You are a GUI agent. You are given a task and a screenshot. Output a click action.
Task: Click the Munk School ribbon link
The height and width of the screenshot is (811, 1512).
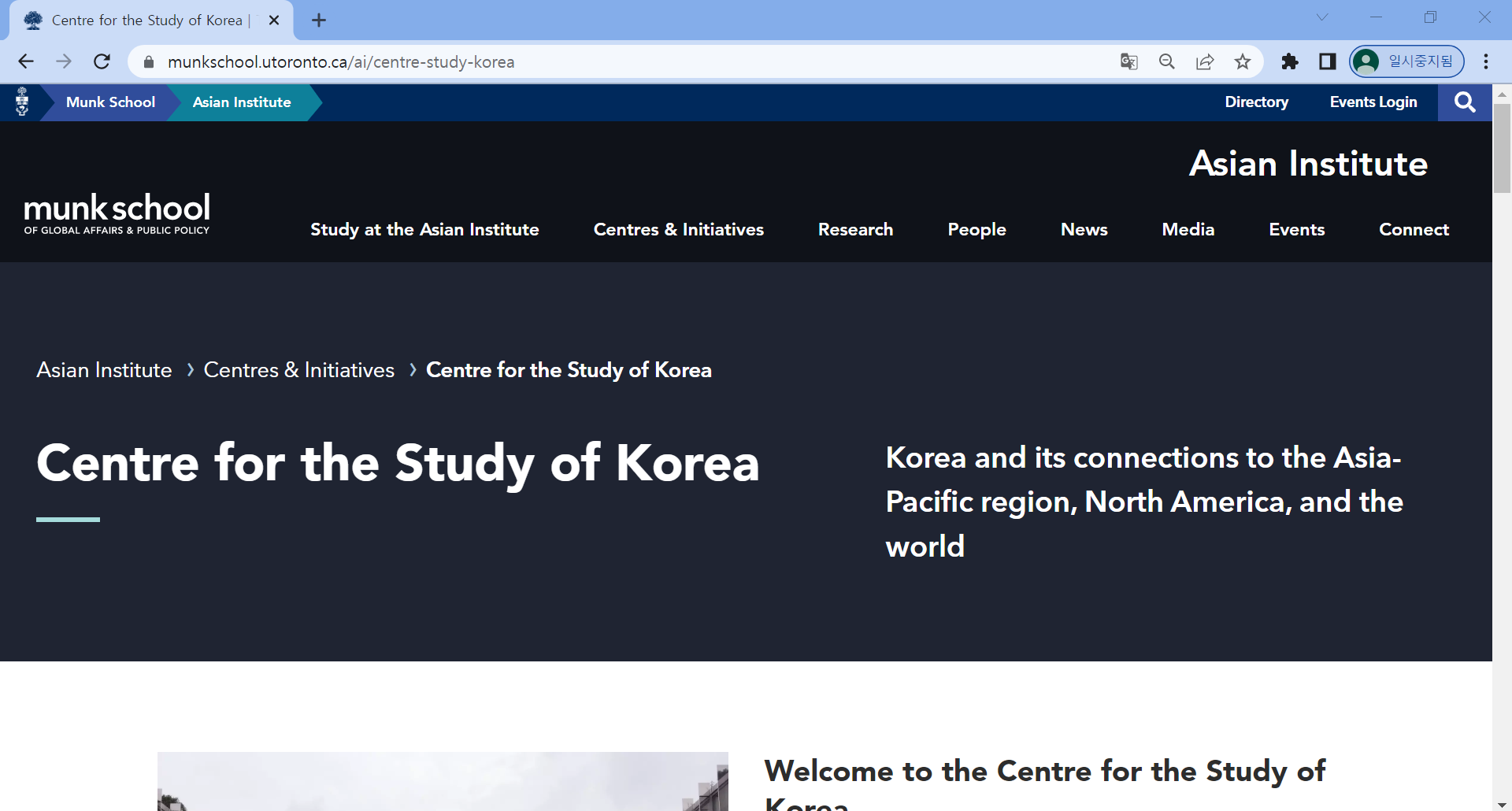pos(110,102)
